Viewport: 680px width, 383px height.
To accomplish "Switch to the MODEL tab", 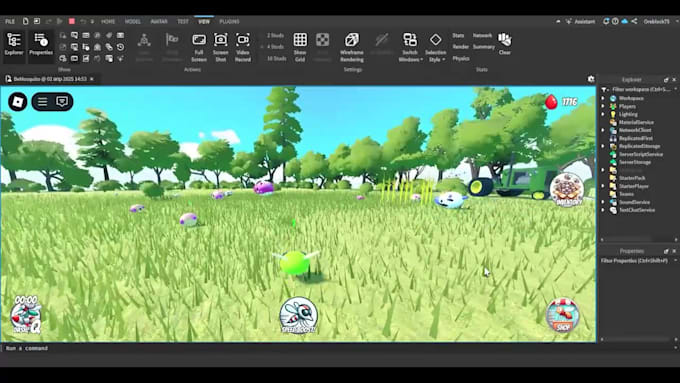I will (133, 21).
